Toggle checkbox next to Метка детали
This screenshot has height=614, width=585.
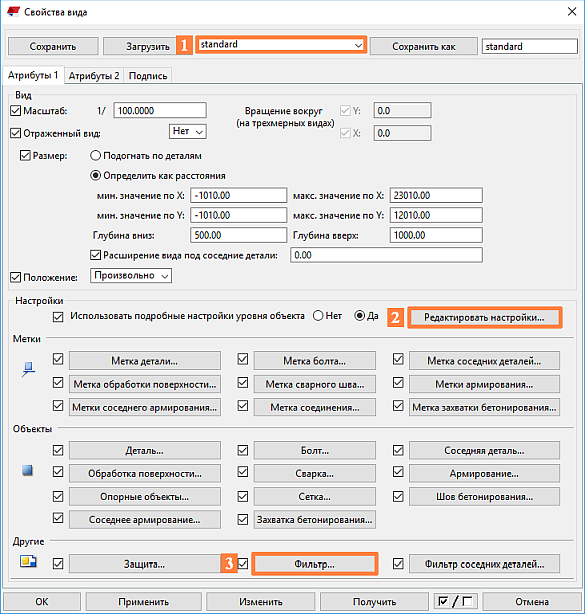tap(58, 359)
